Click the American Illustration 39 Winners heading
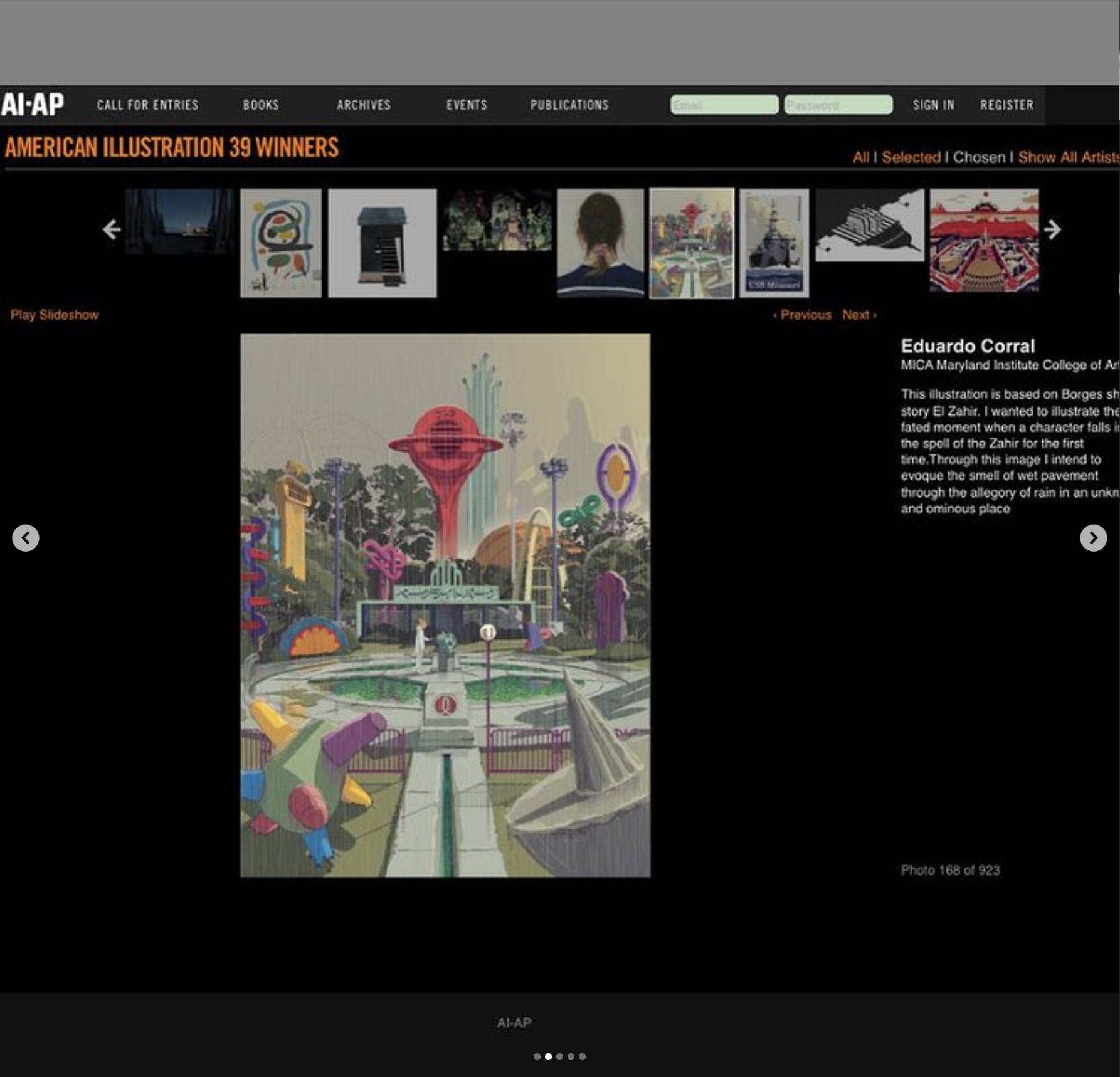Screen dimensions: 1120x1077 tap(172, 148)
